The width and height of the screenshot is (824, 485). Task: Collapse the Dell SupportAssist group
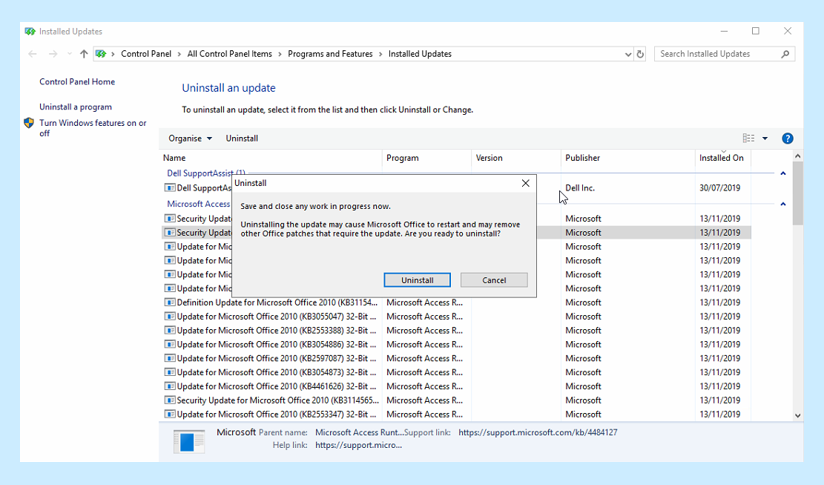(x=783, y=173)
